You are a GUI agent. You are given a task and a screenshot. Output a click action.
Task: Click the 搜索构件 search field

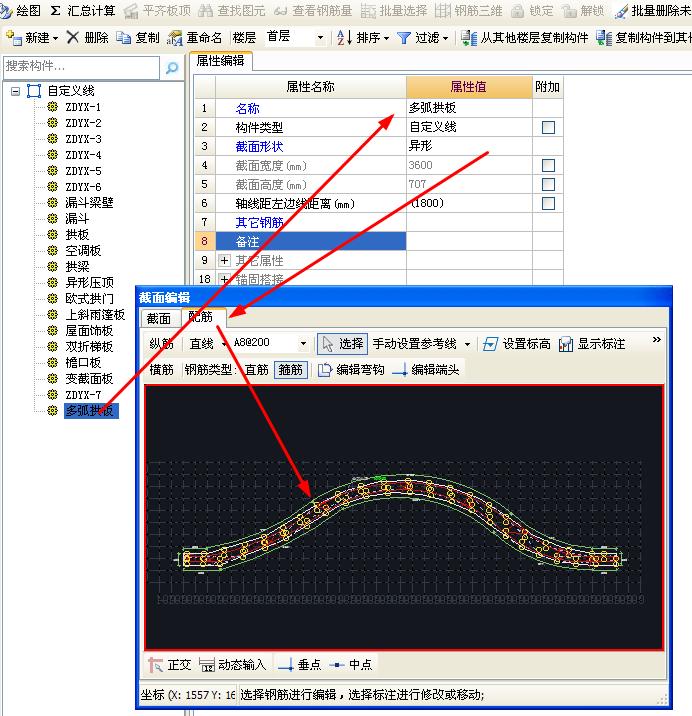(81, 68)
